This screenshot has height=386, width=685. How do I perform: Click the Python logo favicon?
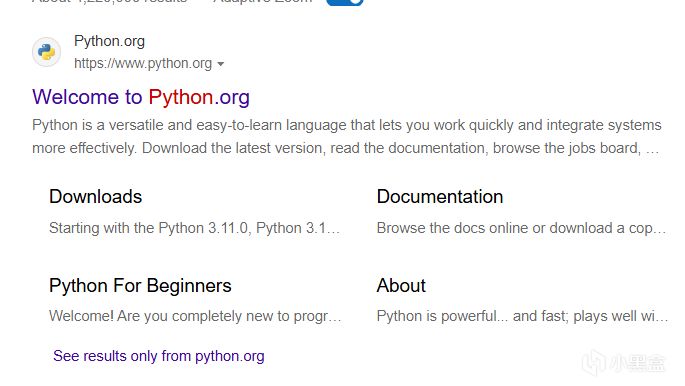point(46,52)
